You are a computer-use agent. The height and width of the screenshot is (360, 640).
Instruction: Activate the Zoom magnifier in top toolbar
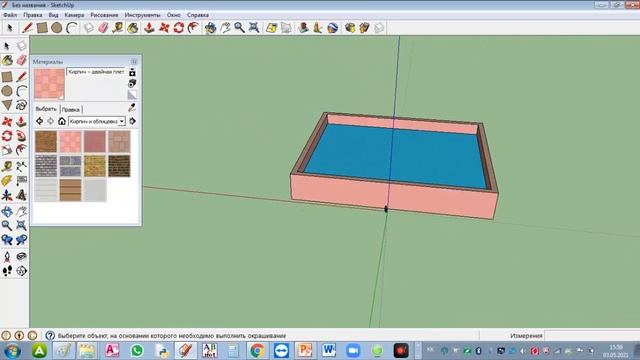pyautogui.click(x=240, y=28)
